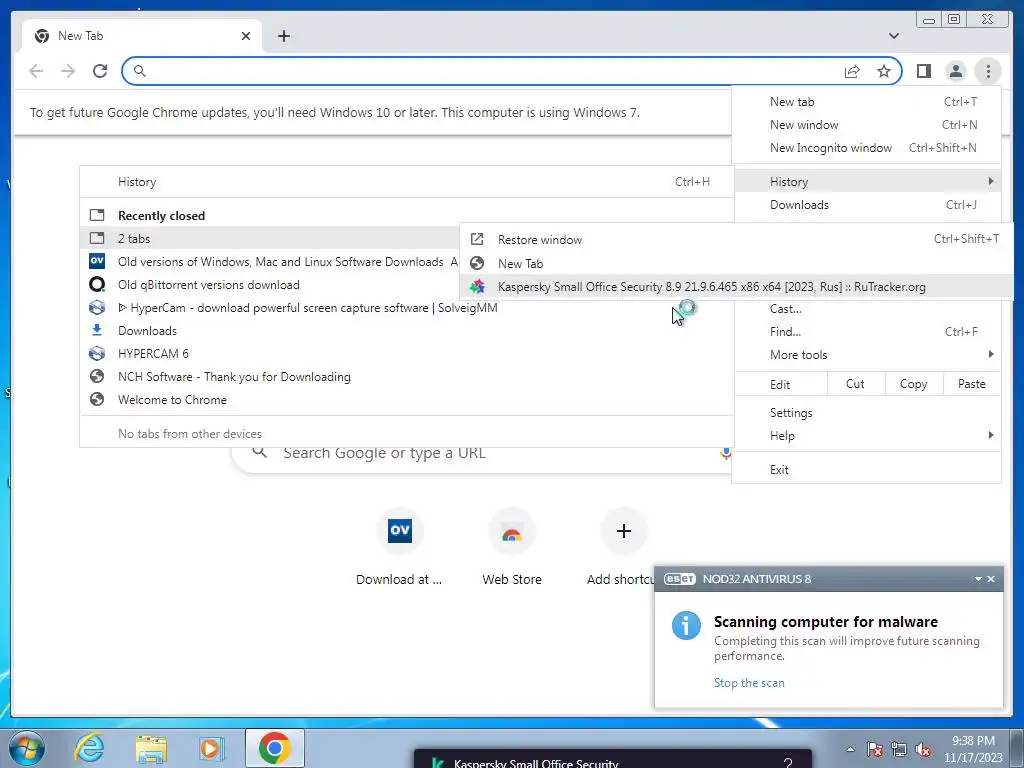Click the qBittorrent favicon in history list
This screenshot has width=1024, height=768.
97,285
